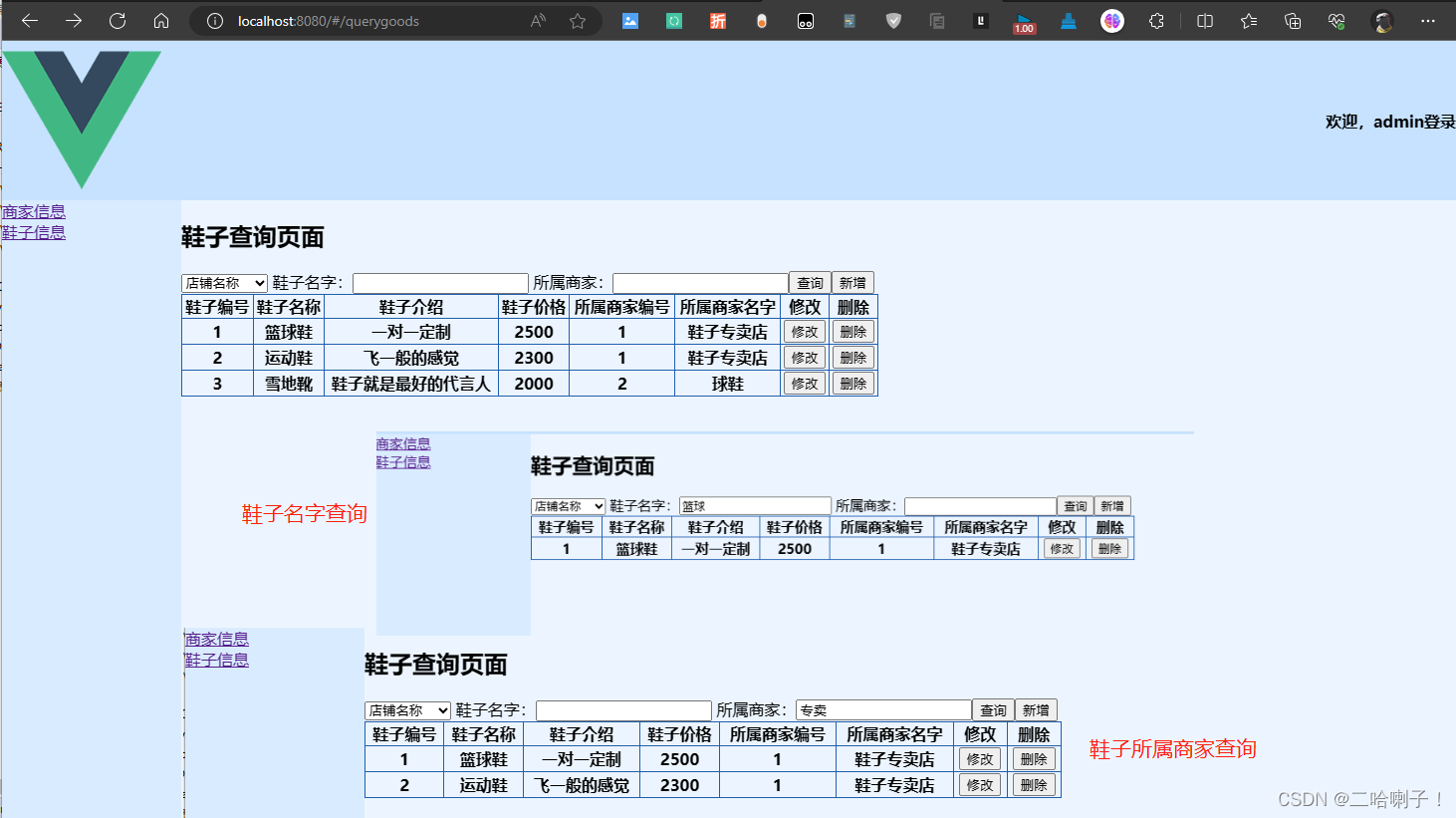
Task: Click 新增 button on the main page
Action: pyautogui.click(x=852, y=283)
